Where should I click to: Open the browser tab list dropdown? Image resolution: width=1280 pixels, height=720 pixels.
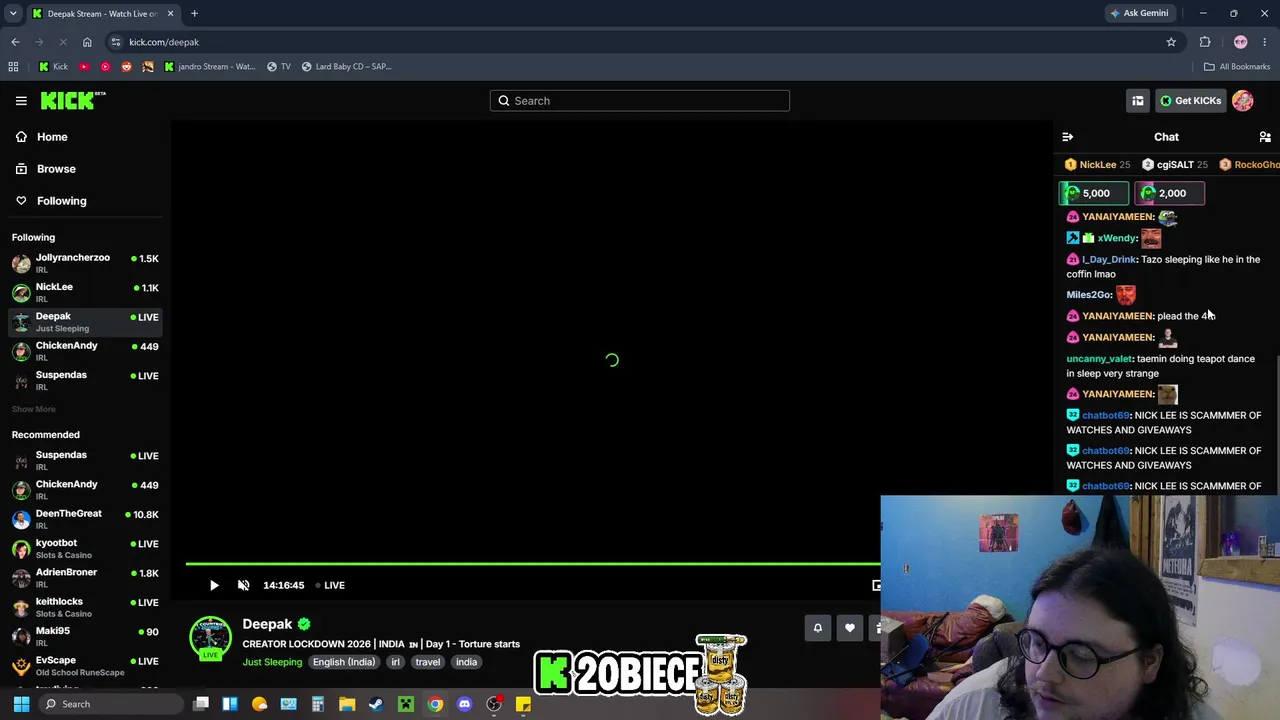click(x=13, y=13)
